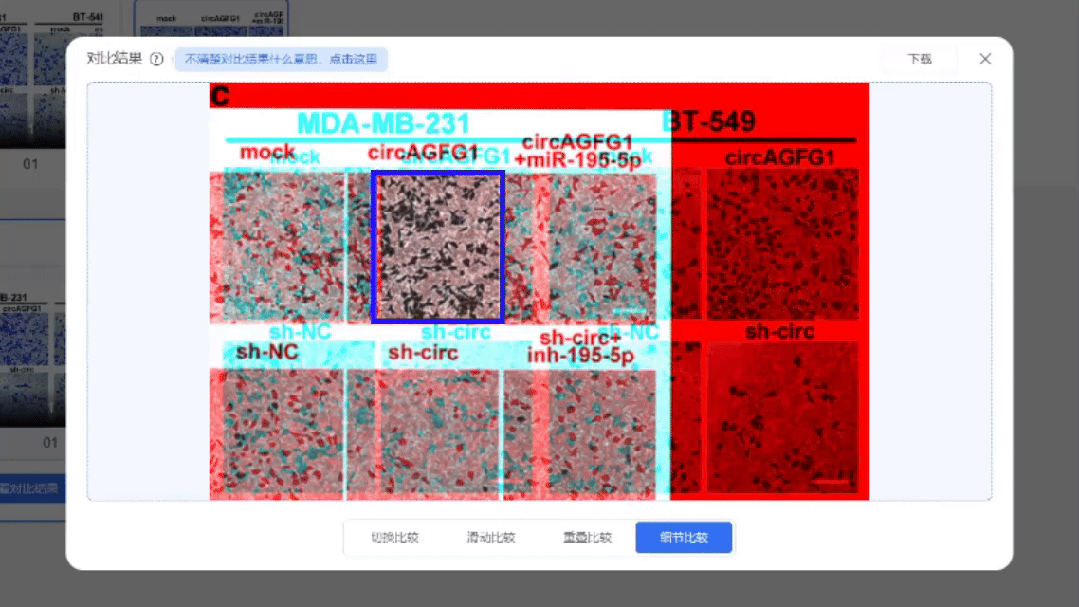Close the 对比结果 dialog
Viewport: 1079px width, 607px height.
tap(985, 59)
